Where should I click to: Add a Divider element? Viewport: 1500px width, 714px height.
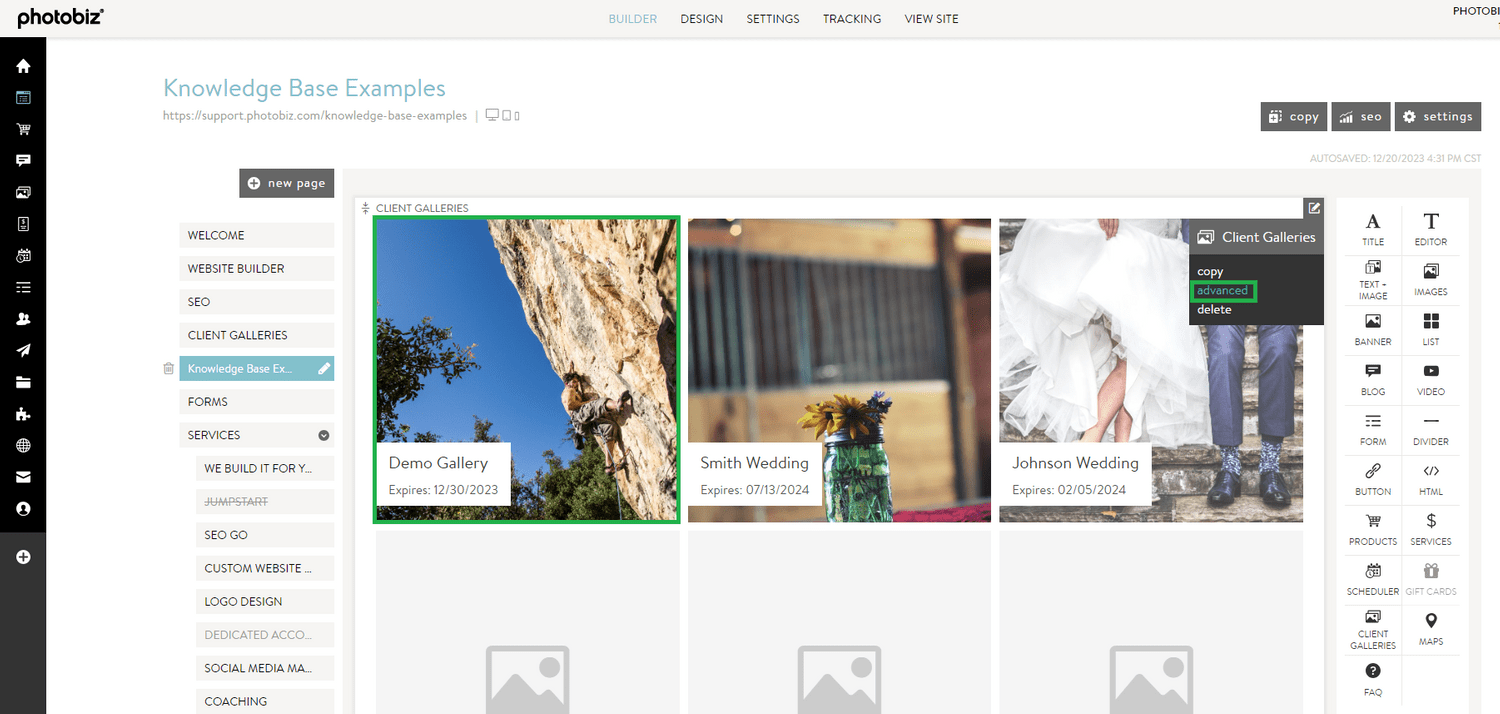point(1430,430)
